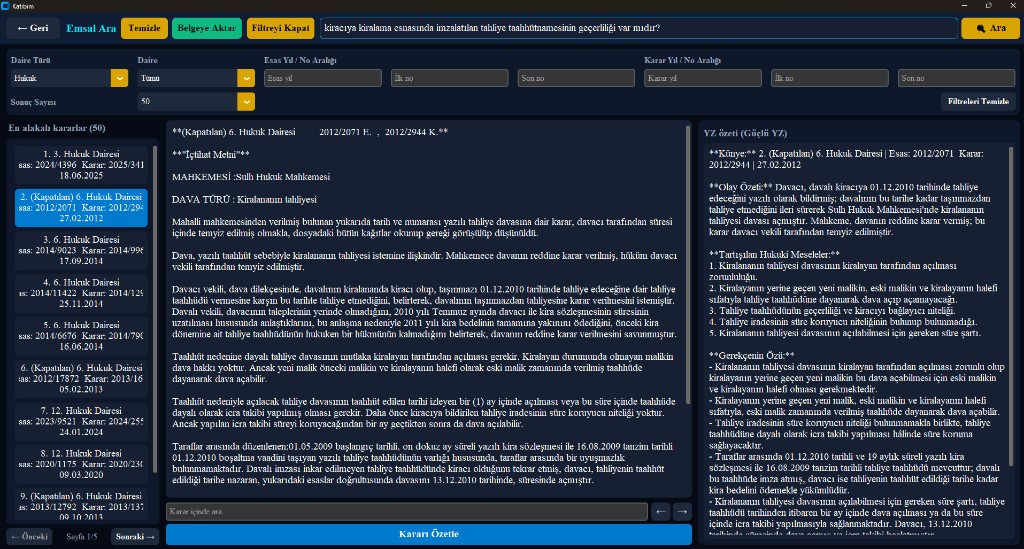Click the decision text scrollbar
Image resolution: width=1024 pixels, height=549 pixels.
point(688,264)
